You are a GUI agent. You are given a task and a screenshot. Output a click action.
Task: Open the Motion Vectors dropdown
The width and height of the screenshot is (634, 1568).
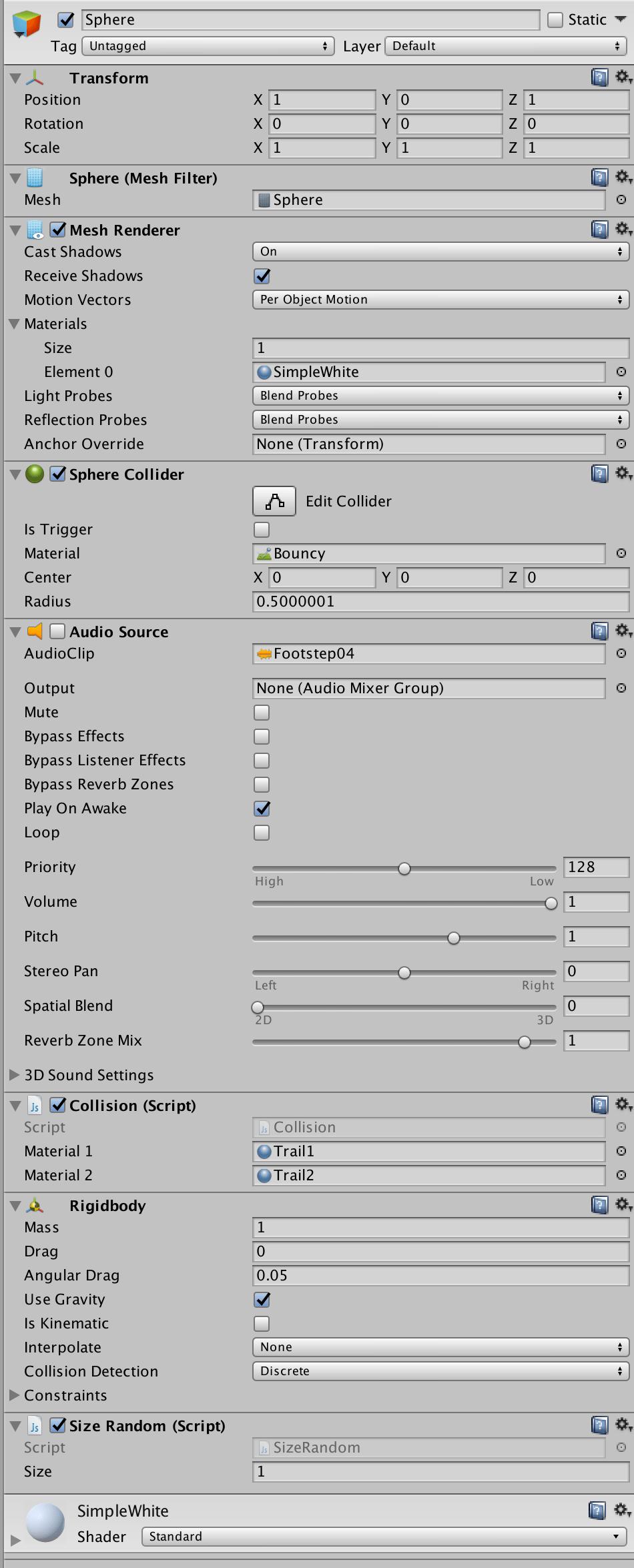440,300
